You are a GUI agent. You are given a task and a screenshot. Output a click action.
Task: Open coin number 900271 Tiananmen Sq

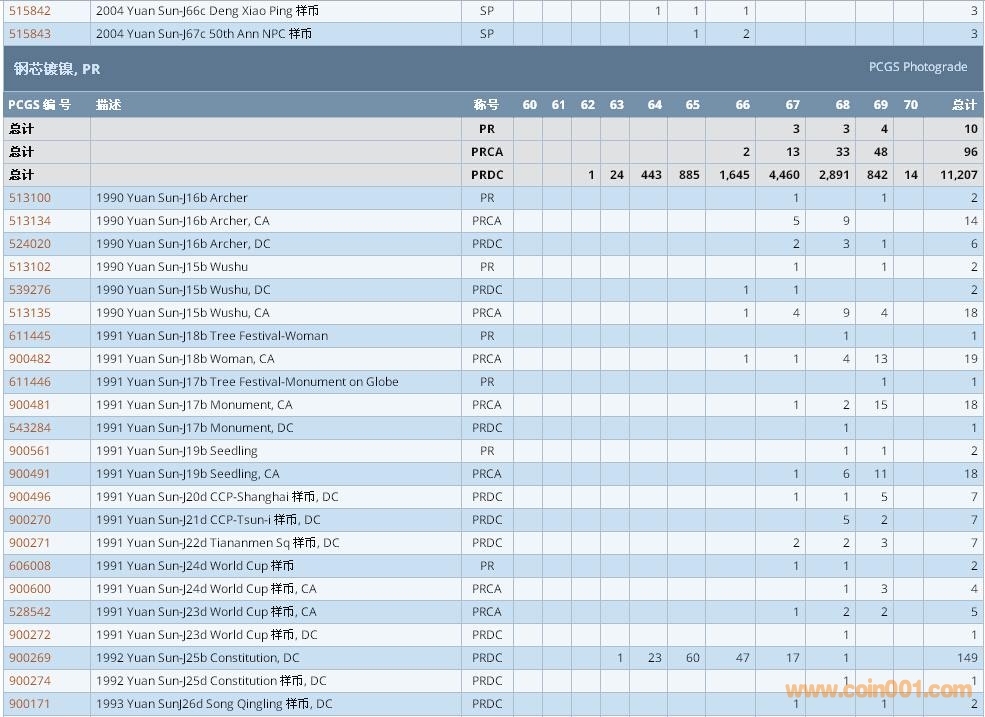pyautogui.click(x=30, y=543)
